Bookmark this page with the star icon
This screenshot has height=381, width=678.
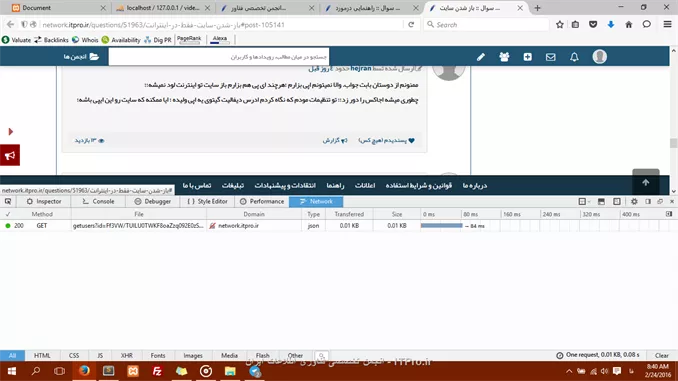pyautogui.click(x=560, y=25)
